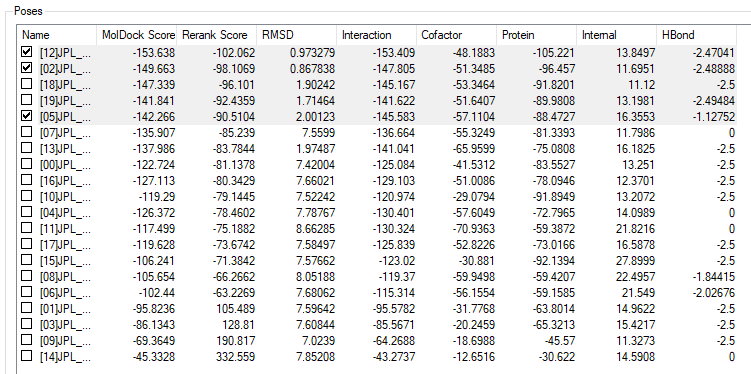751x374 pixels.
Task: Sort by the Protein column header
Action: point(537,35)
